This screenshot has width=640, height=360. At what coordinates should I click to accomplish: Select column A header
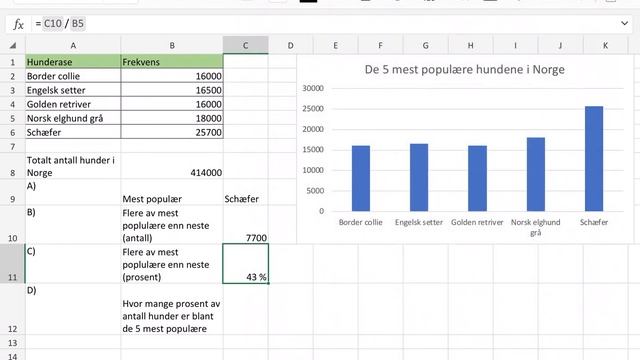click(x=73, y=45)
